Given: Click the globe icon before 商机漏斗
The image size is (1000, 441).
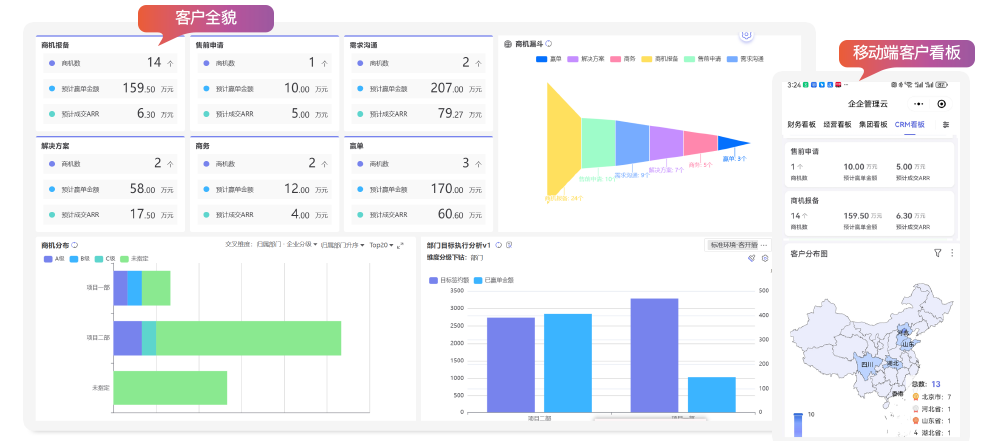Looking at the screenshot, I should click(x=508, y=44).
